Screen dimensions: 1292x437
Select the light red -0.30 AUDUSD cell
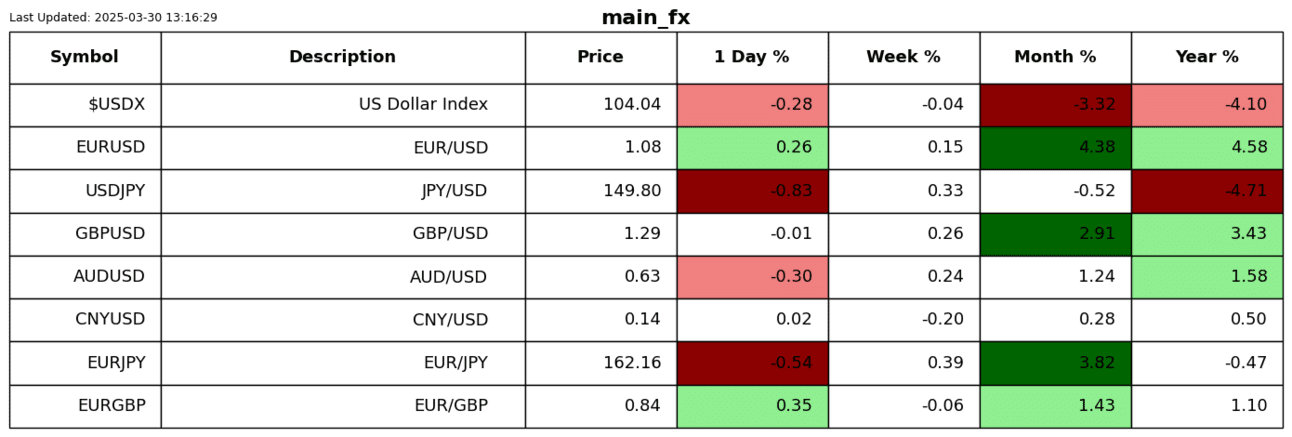click(752, 276)
